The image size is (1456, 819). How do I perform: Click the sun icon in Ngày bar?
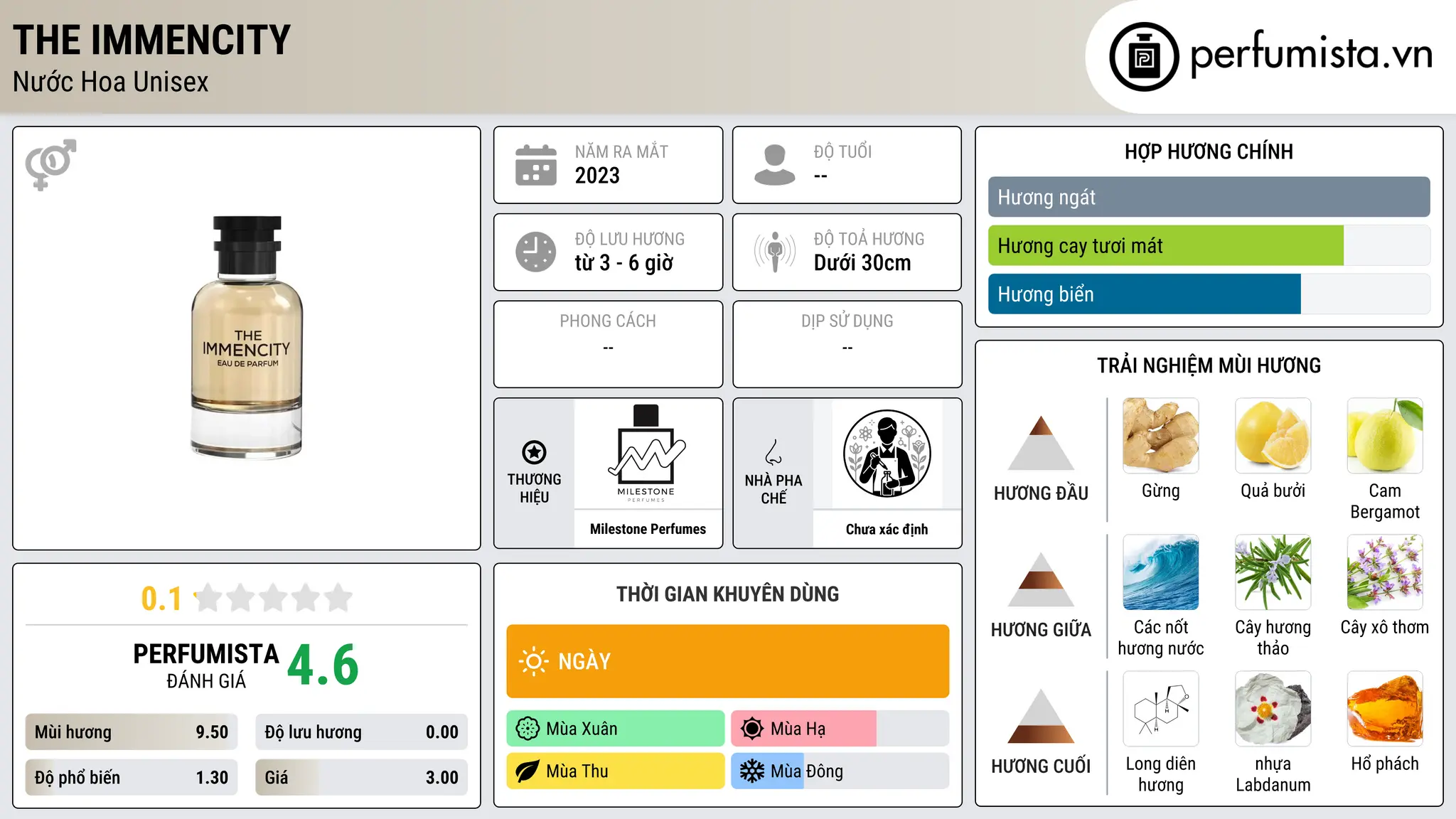[533, 661]
